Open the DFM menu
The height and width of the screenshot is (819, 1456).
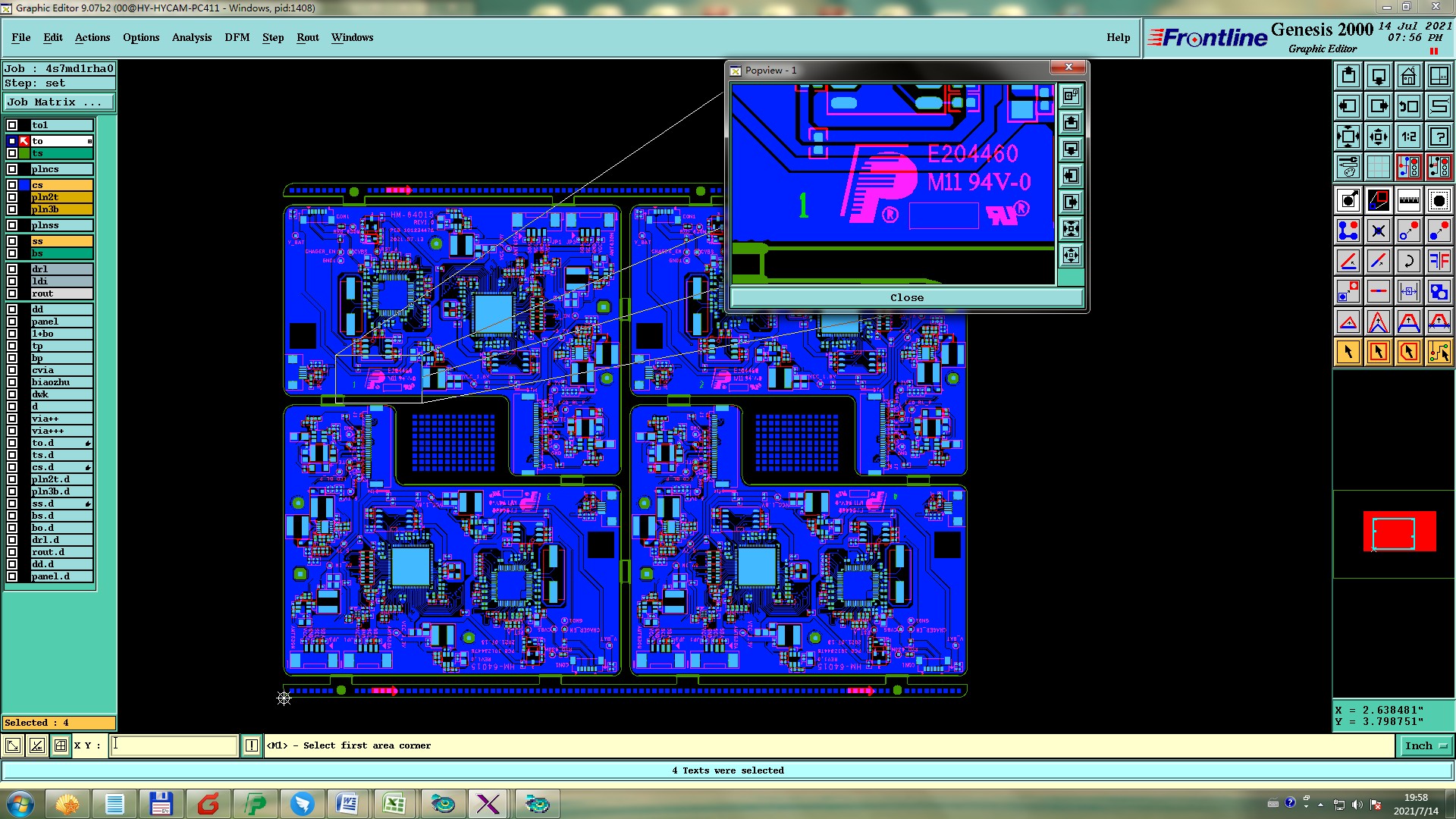237,37
